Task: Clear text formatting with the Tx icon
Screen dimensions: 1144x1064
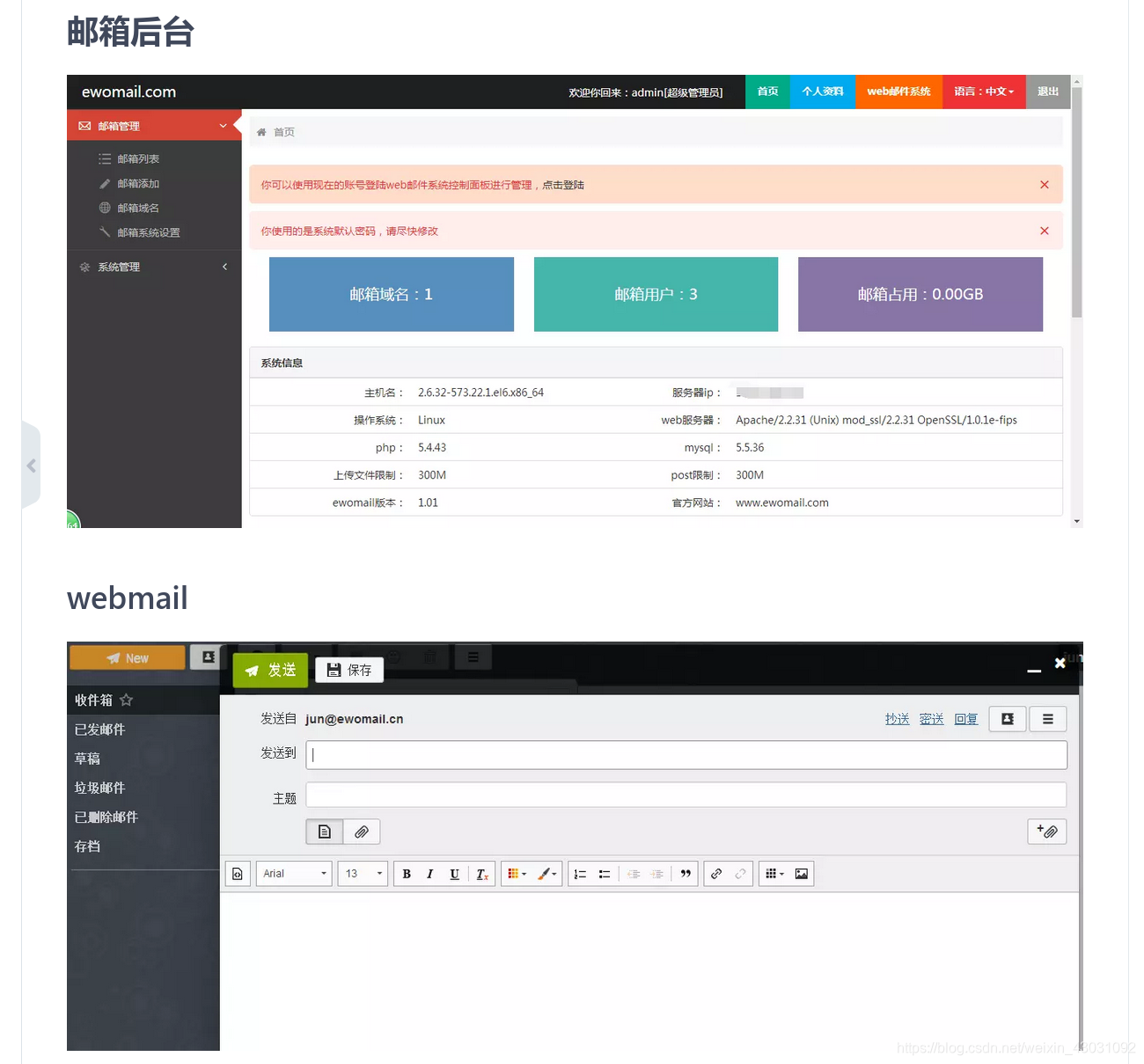Action: [x=481, y=873]
